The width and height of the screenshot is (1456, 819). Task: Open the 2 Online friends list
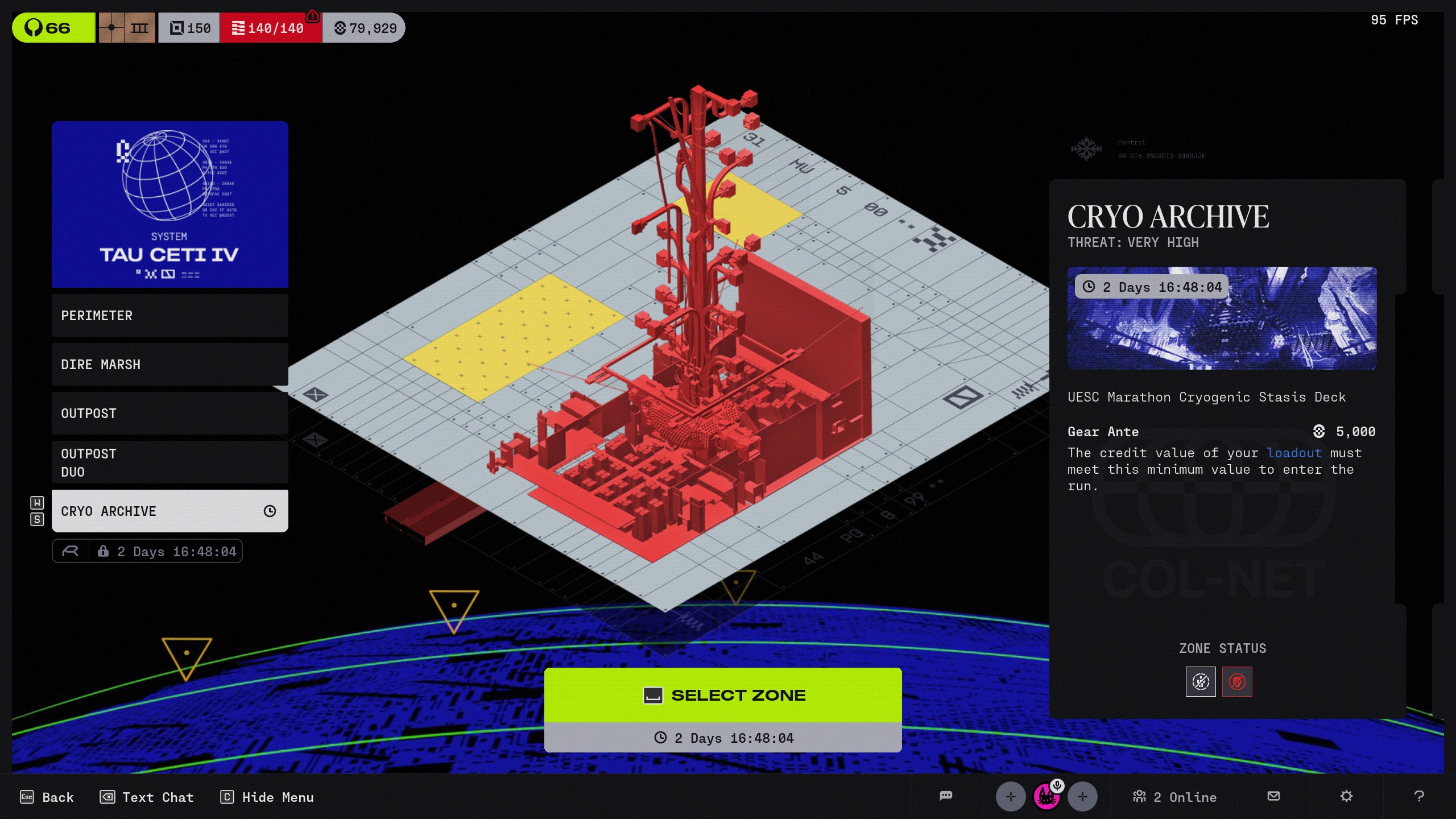(1174, 797)
